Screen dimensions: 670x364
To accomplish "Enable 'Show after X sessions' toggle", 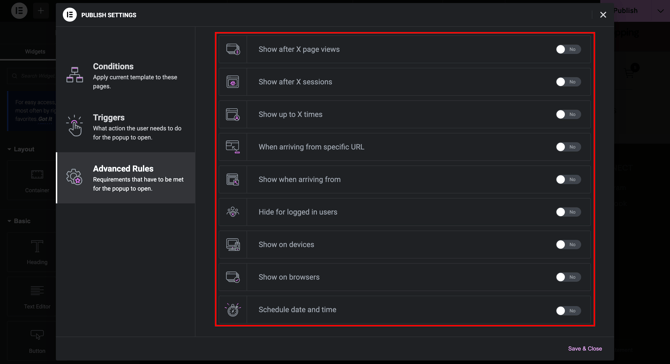I will pyautogui.click(x=568, y=82).
